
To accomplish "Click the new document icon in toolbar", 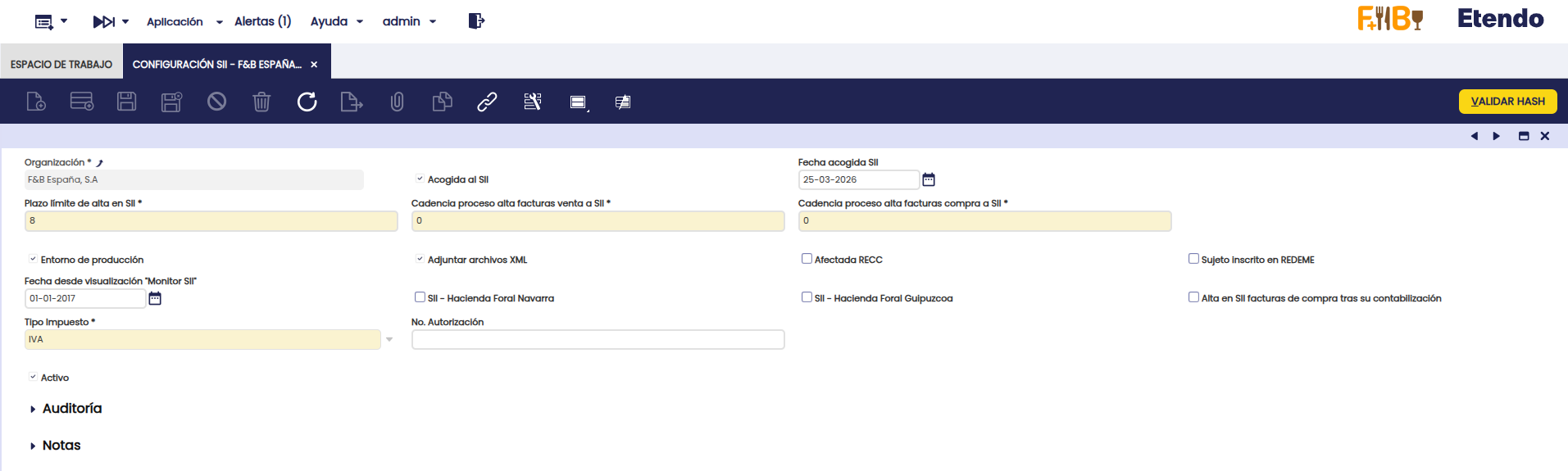I will [36, 102].
